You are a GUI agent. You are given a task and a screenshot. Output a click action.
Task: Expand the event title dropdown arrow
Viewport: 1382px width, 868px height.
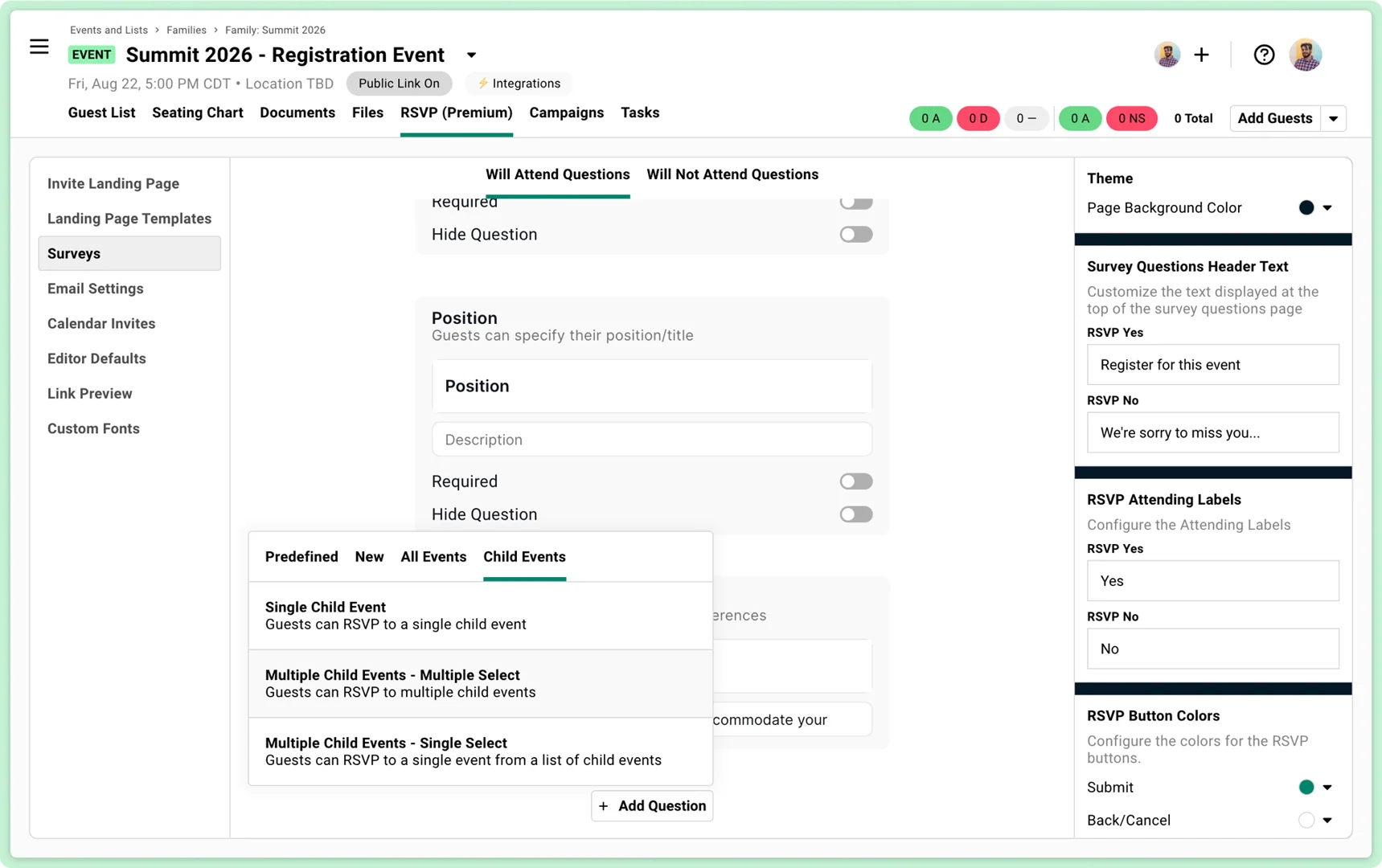coord(471,55)
